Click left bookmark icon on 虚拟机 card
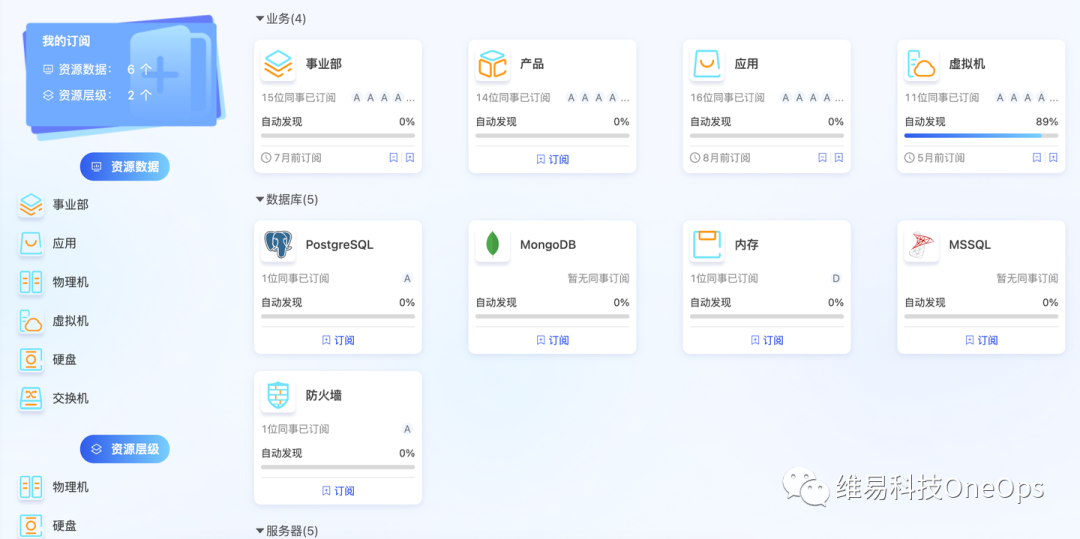Screen dimensions: 1080x539 coord(1037,158)
